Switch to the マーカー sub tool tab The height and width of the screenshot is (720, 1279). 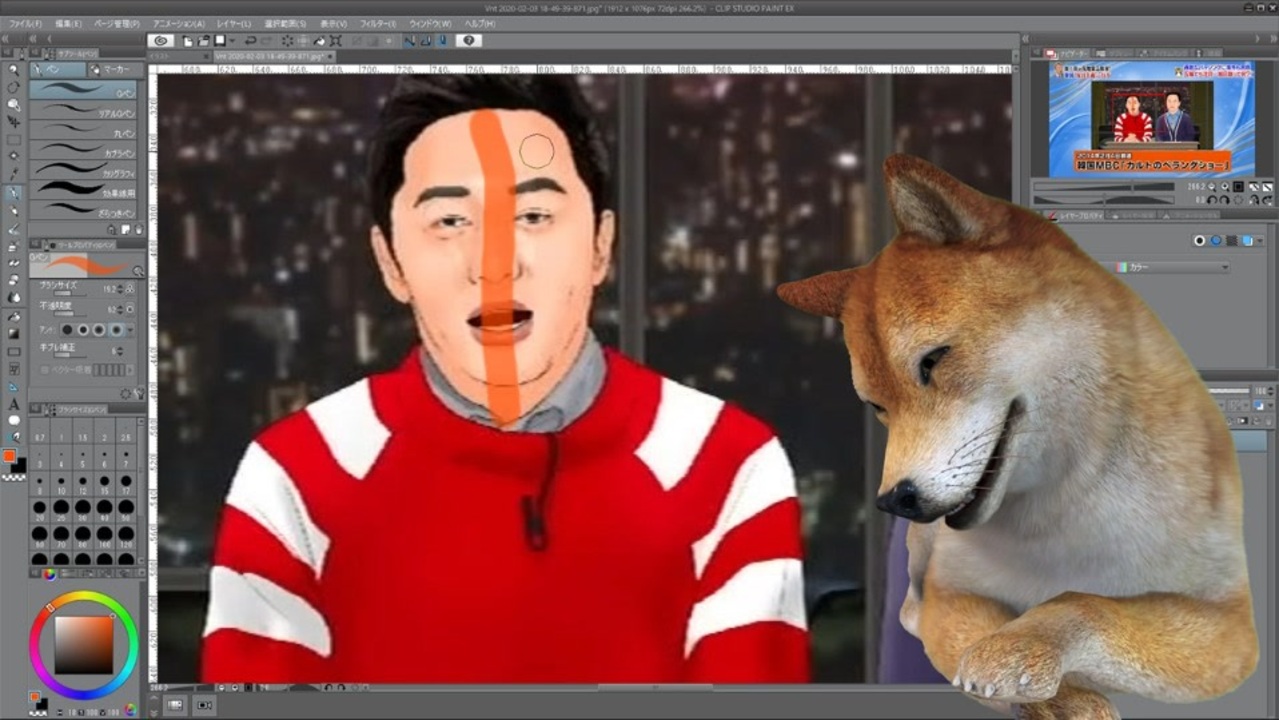click(112, 70)
